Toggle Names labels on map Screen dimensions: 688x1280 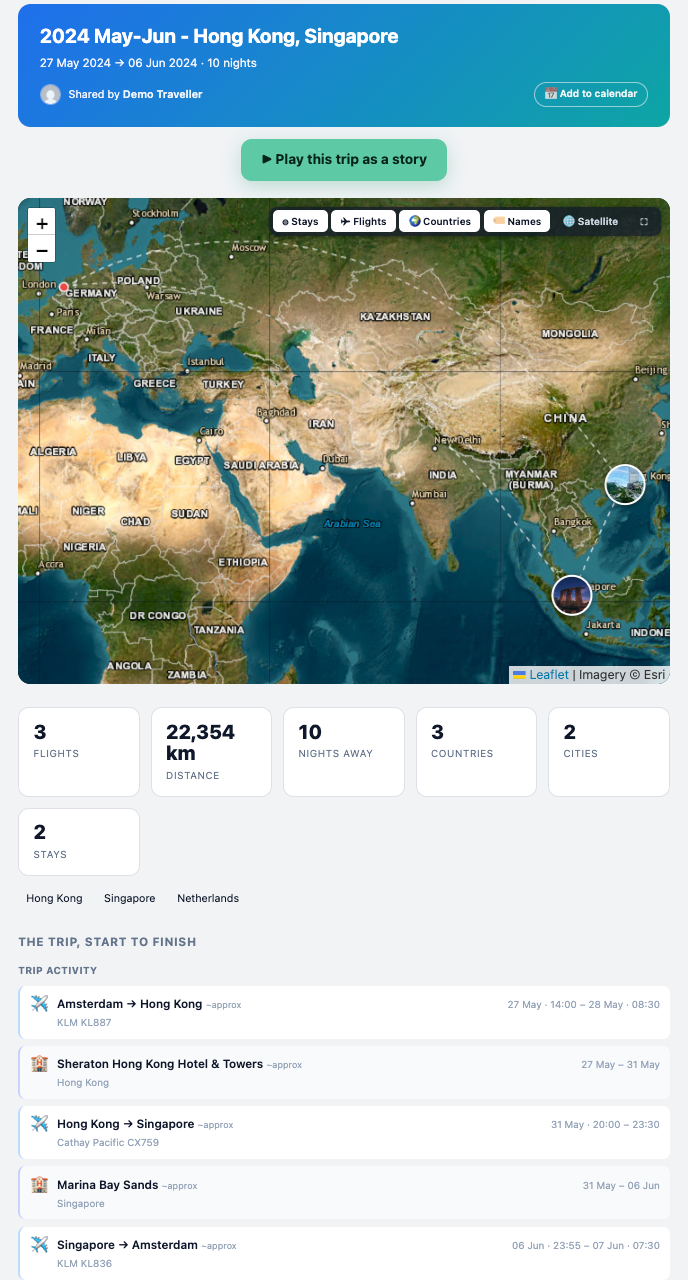click(517, 221)
